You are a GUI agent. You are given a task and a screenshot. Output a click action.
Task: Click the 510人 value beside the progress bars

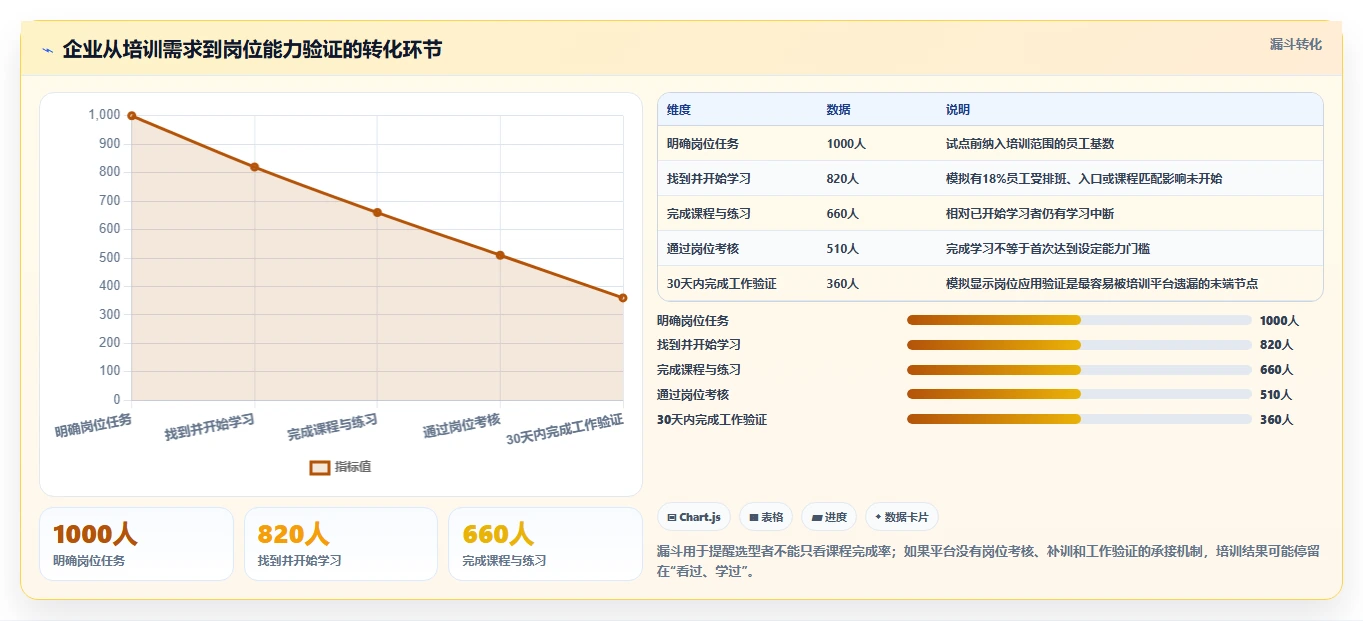[x=1276, y=394]
